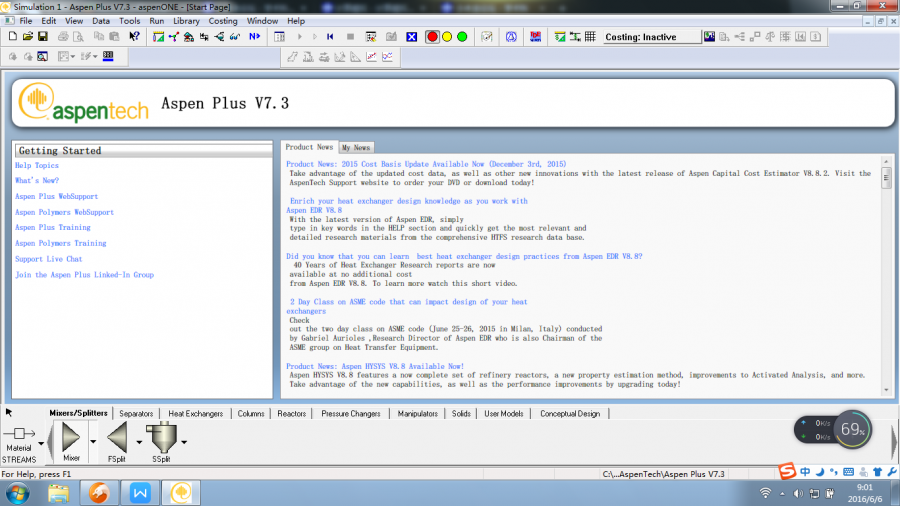
Task: Expand the SSplit icon dropdown arrow
Action: pos(184,442)
